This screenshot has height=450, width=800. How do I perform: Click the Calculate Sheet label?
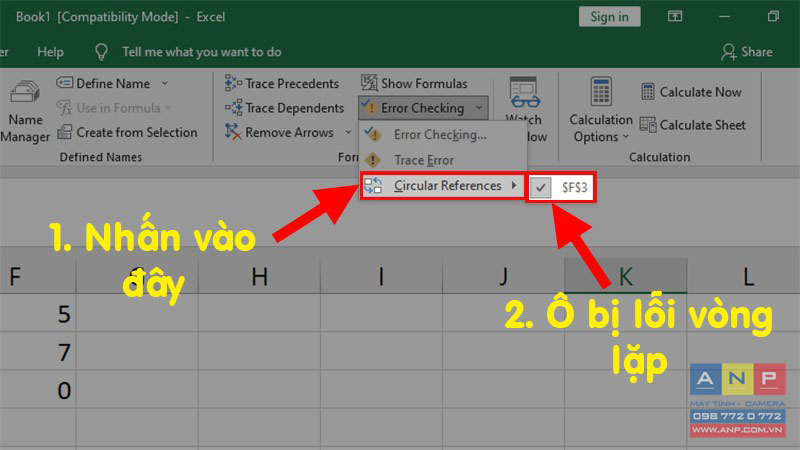coord(703,125)
